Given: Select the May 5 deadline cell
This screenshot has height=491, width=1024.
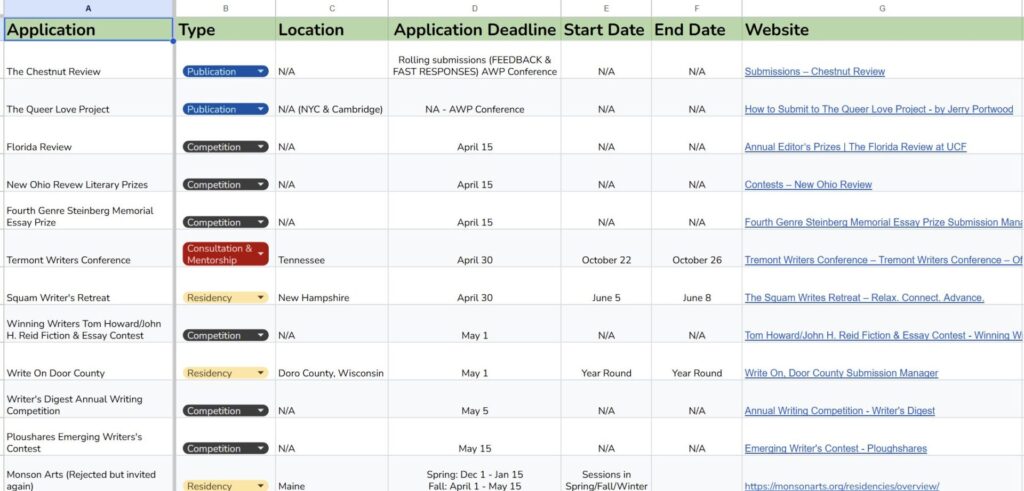Looking at the screenshot, I should tap(474, 400).
